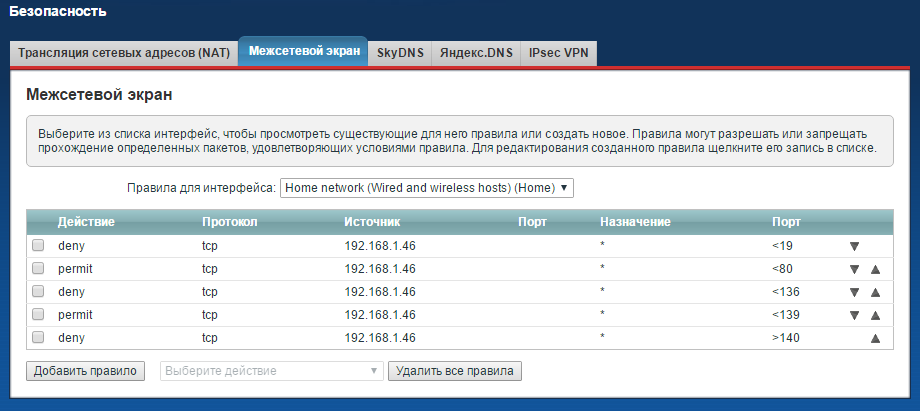Screen dimensions: 920x411
Task: Move the permit <139 rule up
Action: point(875,315)
